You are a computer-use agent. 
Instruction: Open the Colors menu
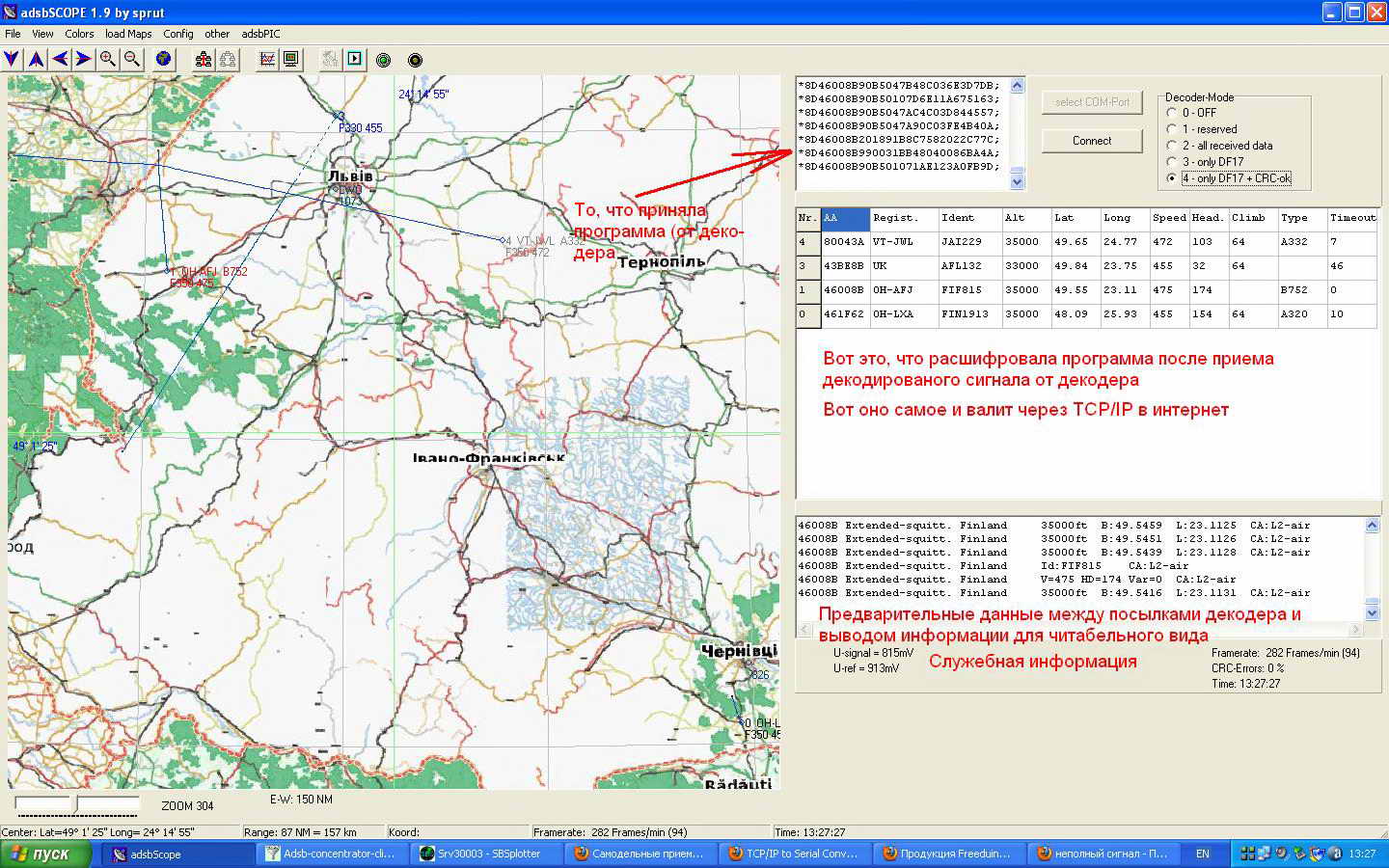coord(79,34)
